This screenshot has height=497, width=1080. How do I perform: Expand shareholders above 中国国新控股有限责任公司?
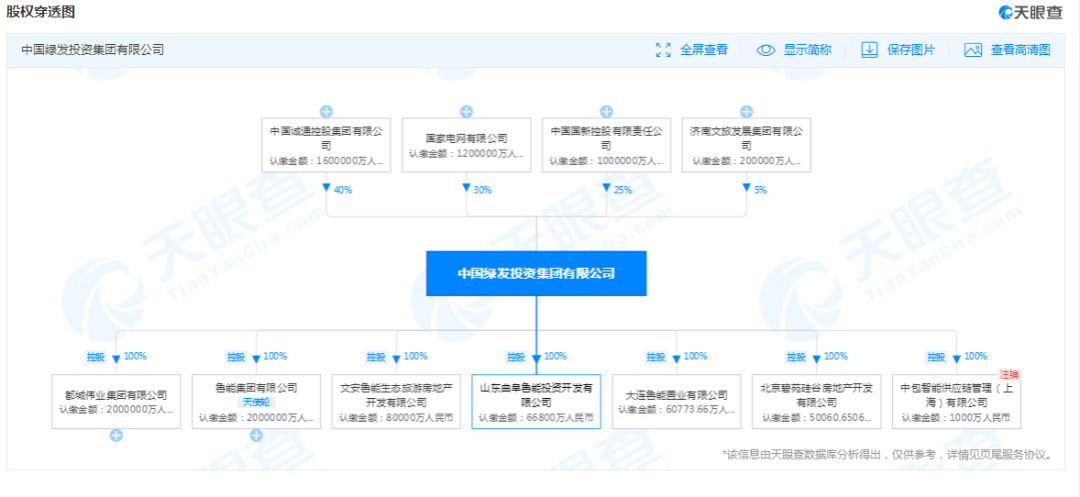606,112
